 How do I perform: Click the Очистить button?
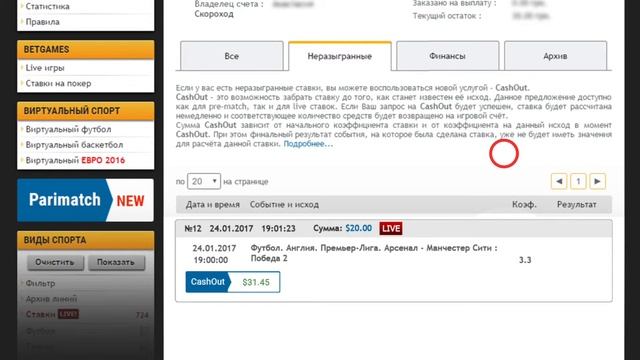tap(55, 262)
